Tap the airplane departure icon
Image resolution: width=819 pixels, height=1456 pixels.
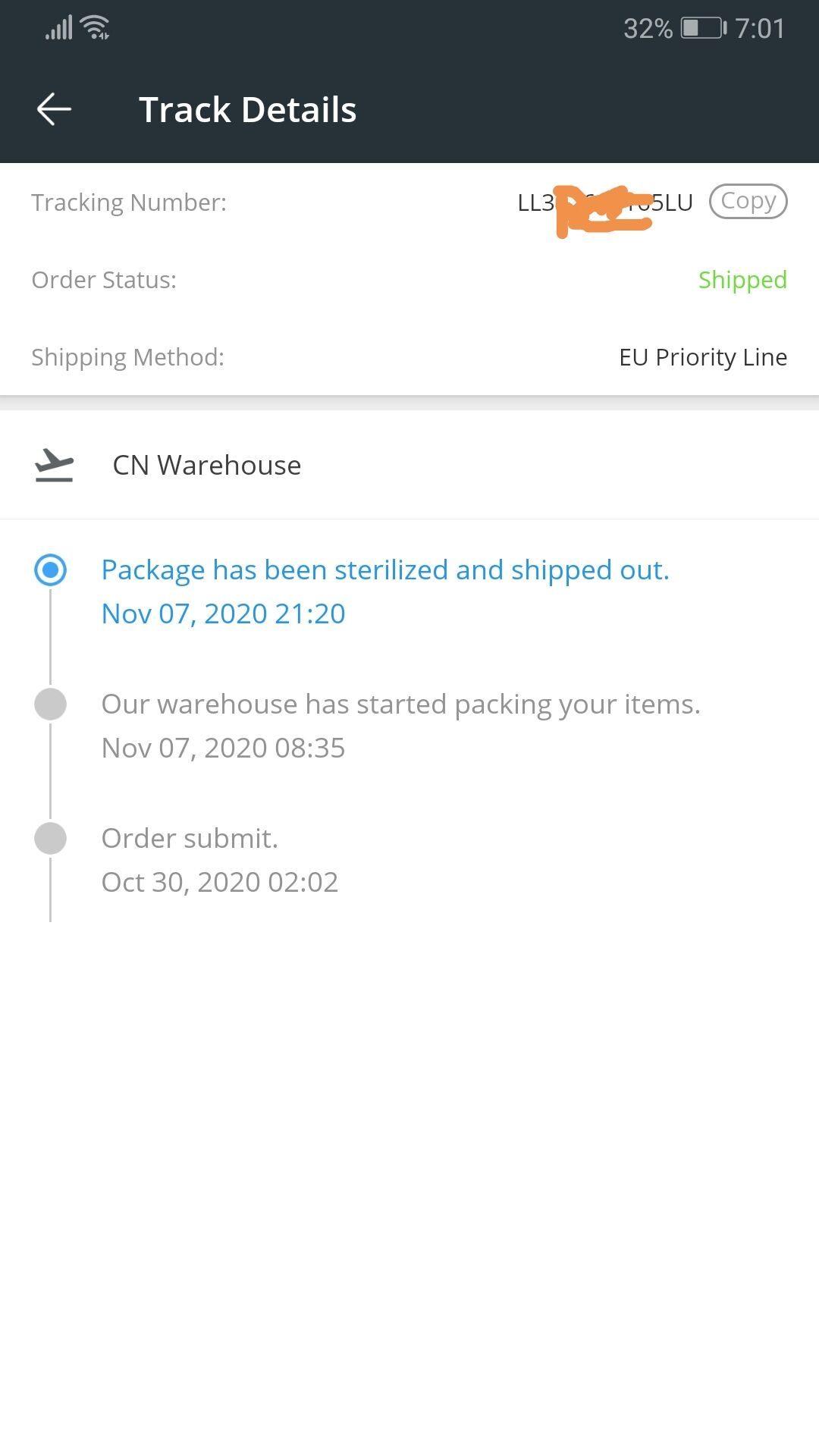(54, 465)
